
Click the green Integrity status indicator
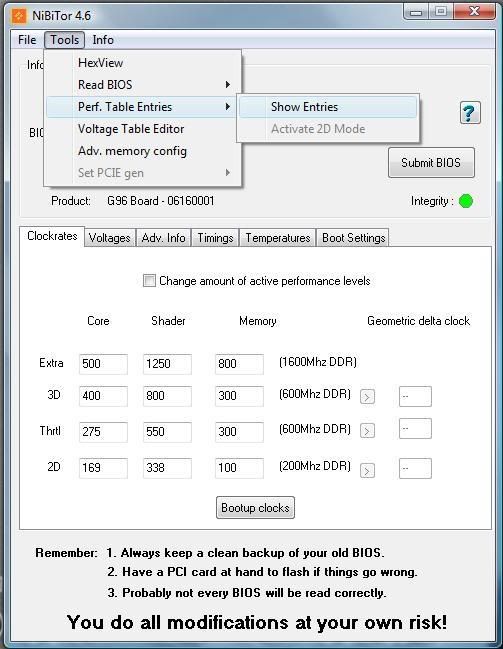(x=466, y=201)
